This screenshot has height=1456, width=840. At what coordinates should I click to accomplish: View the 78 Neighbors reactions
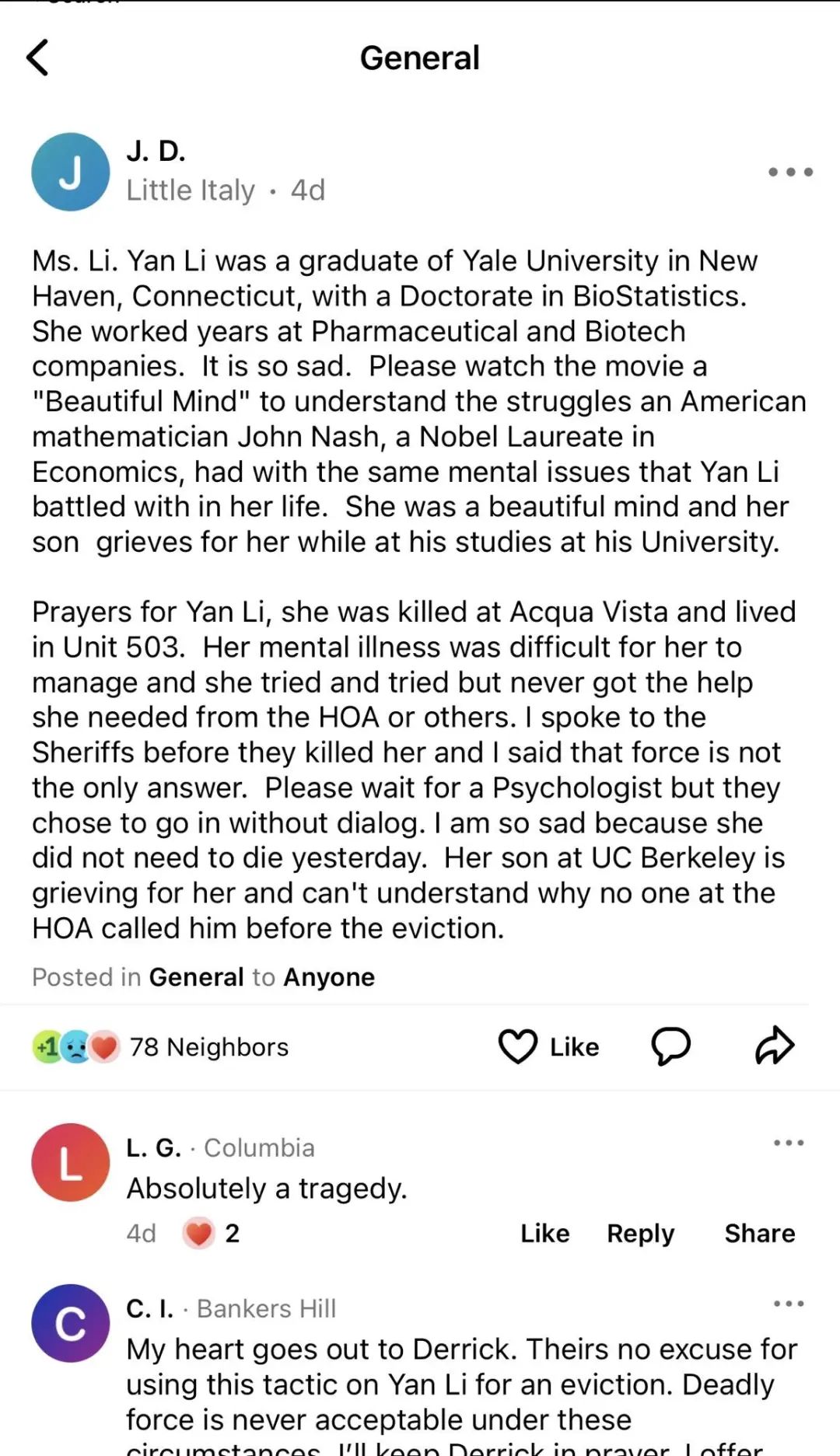tap(208, 1047)
